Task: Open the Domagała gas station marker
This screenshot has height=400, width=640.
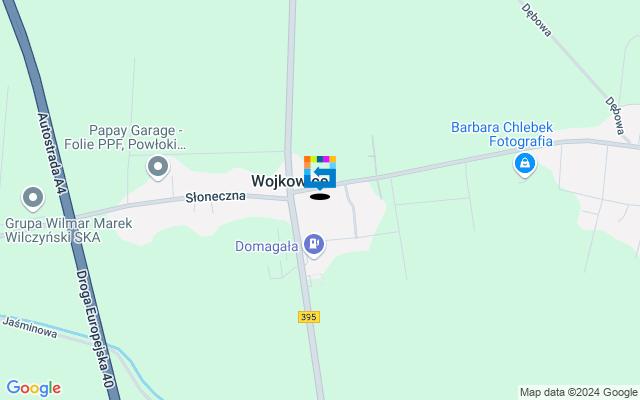Action: pos(314,245)
